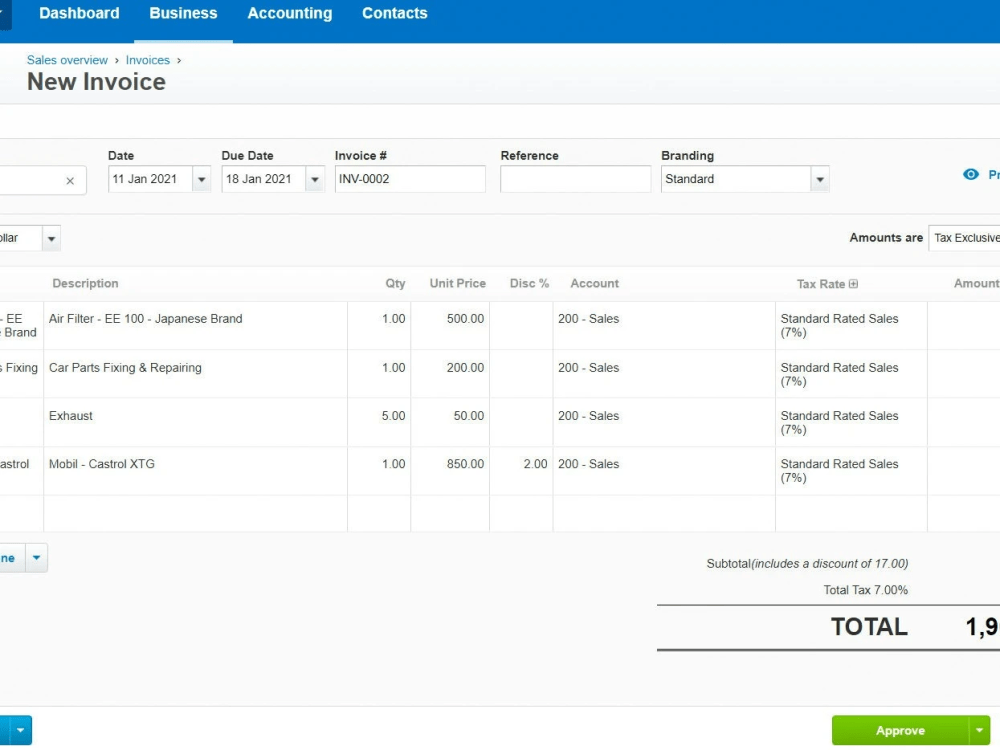Image resolution: width=1000 pixels, height=750 pixels.
Task: Select Car Parts Fixing & Repairing description
Action: [195, 374]
